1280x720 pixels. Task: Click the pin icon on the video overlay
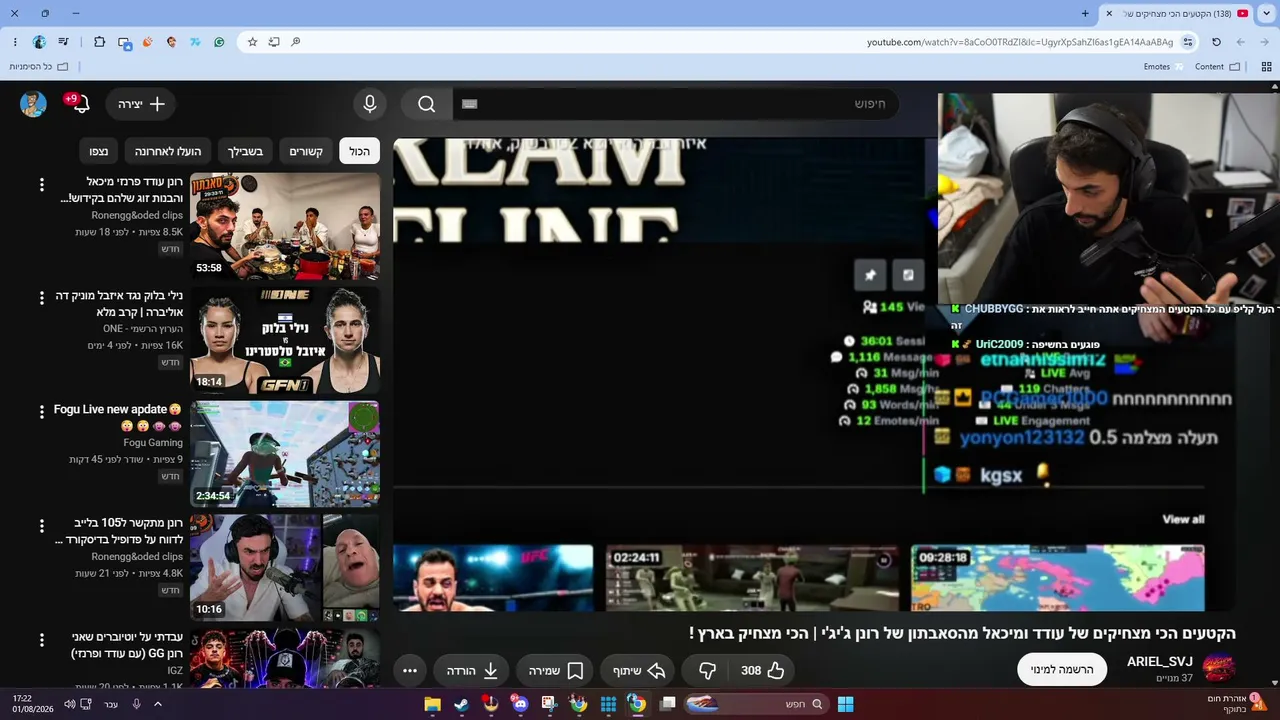click(870, 275)
